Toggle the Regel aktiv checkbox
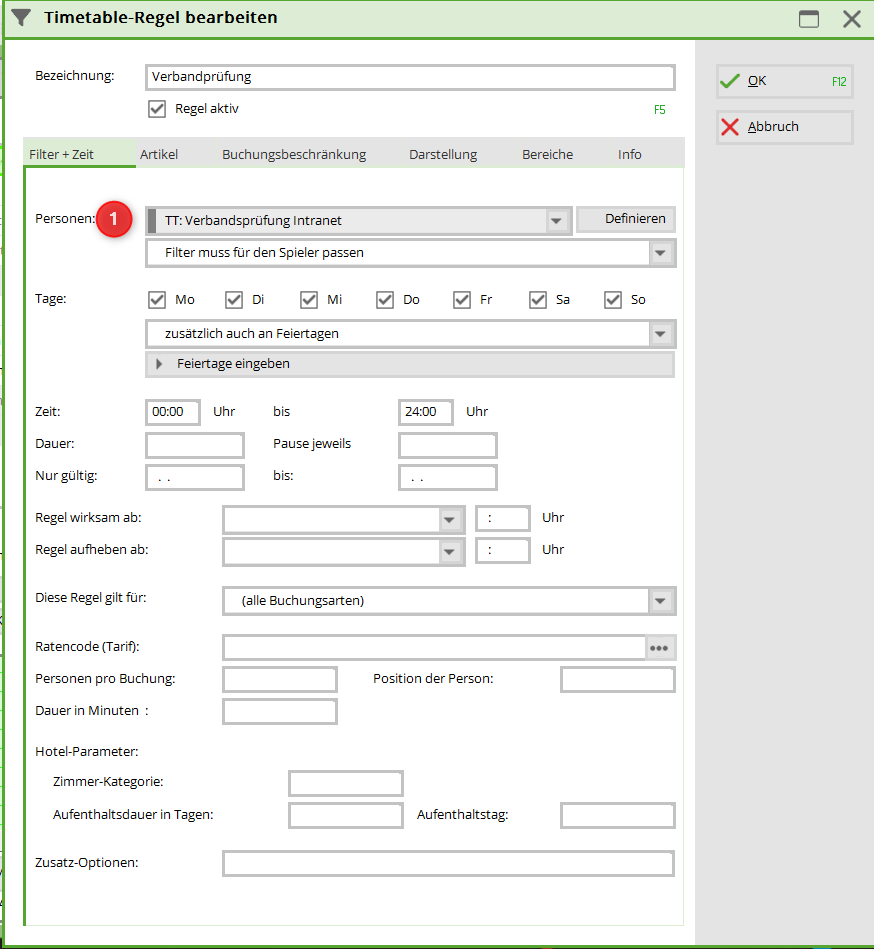Viewport: 874px width, 949px height. 157,109
